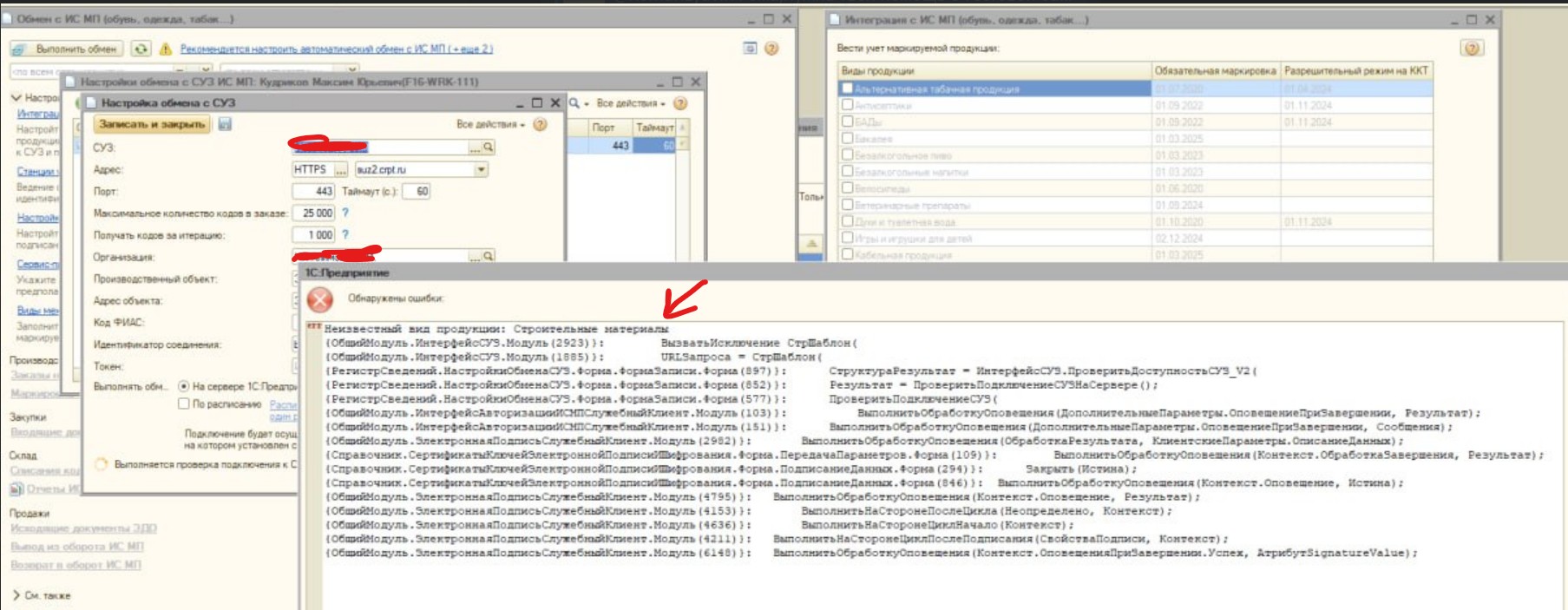The height and width of the screenshot is (610, 1568).
Task: Click the magnifier open icon in the СУЗ field
Action: [489, 148]
